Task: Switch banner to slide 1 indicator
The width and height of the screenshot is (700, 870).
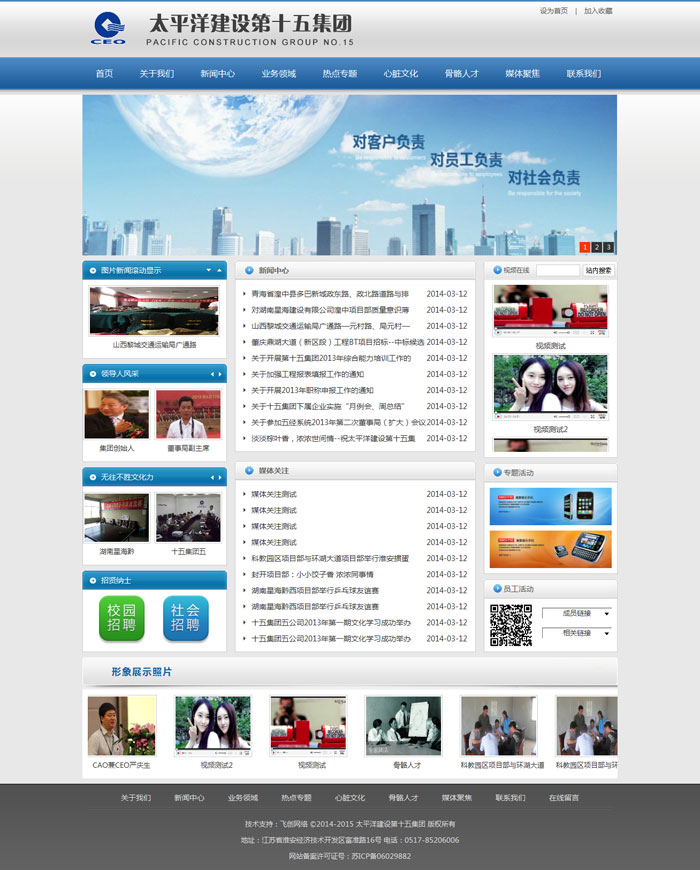Action: (585, 247)
